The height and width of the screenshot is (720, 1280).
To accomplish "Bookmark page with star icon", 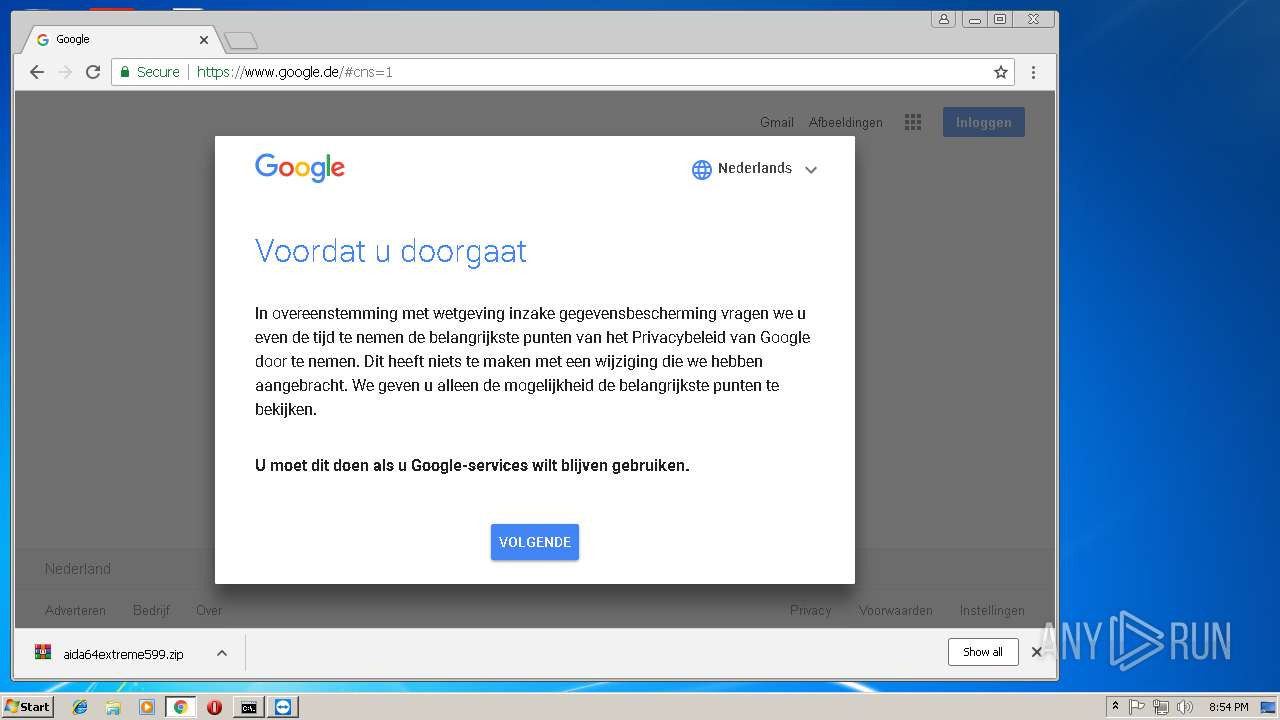I will (1000, 72).
